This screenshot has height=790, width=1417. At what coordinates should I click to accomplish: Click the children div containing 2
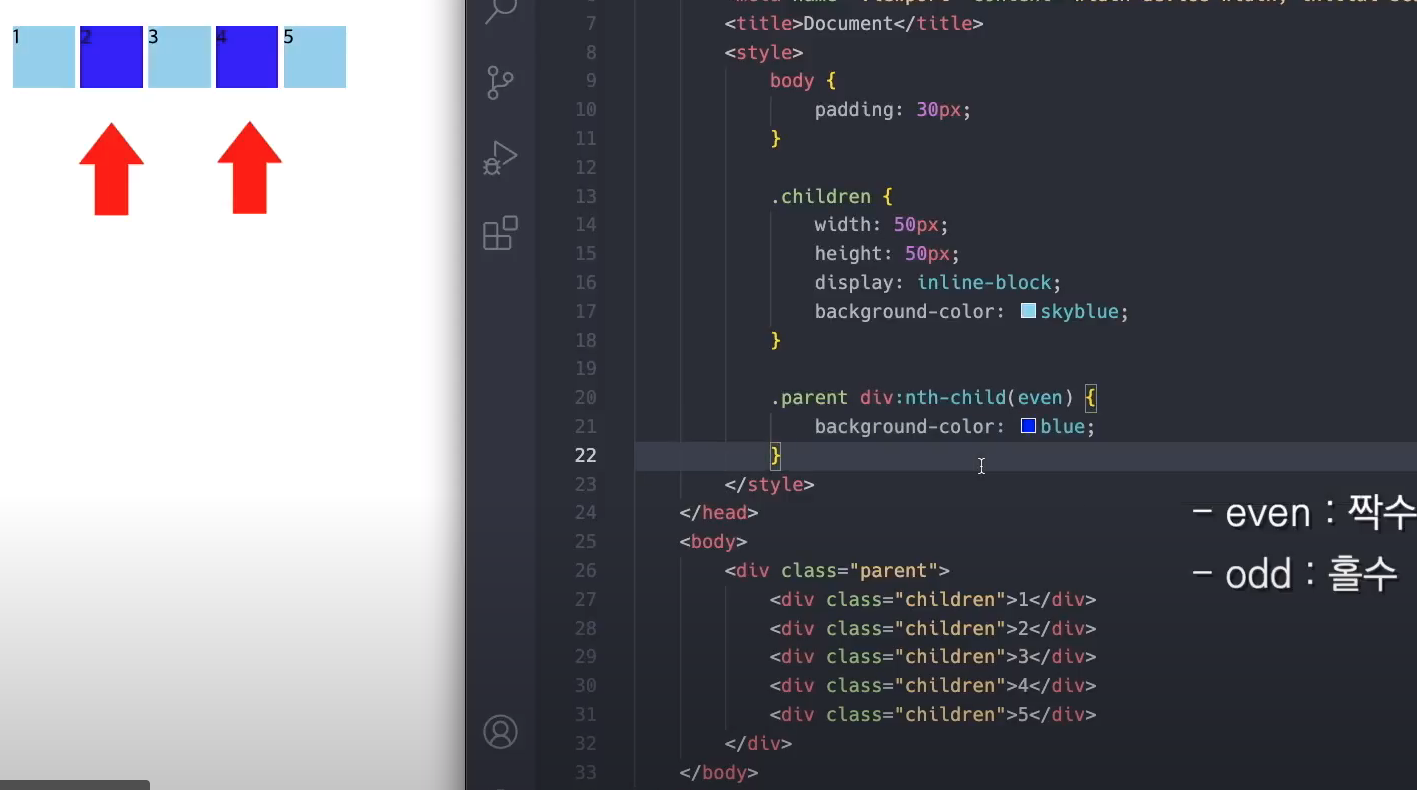tap(933, 629)
